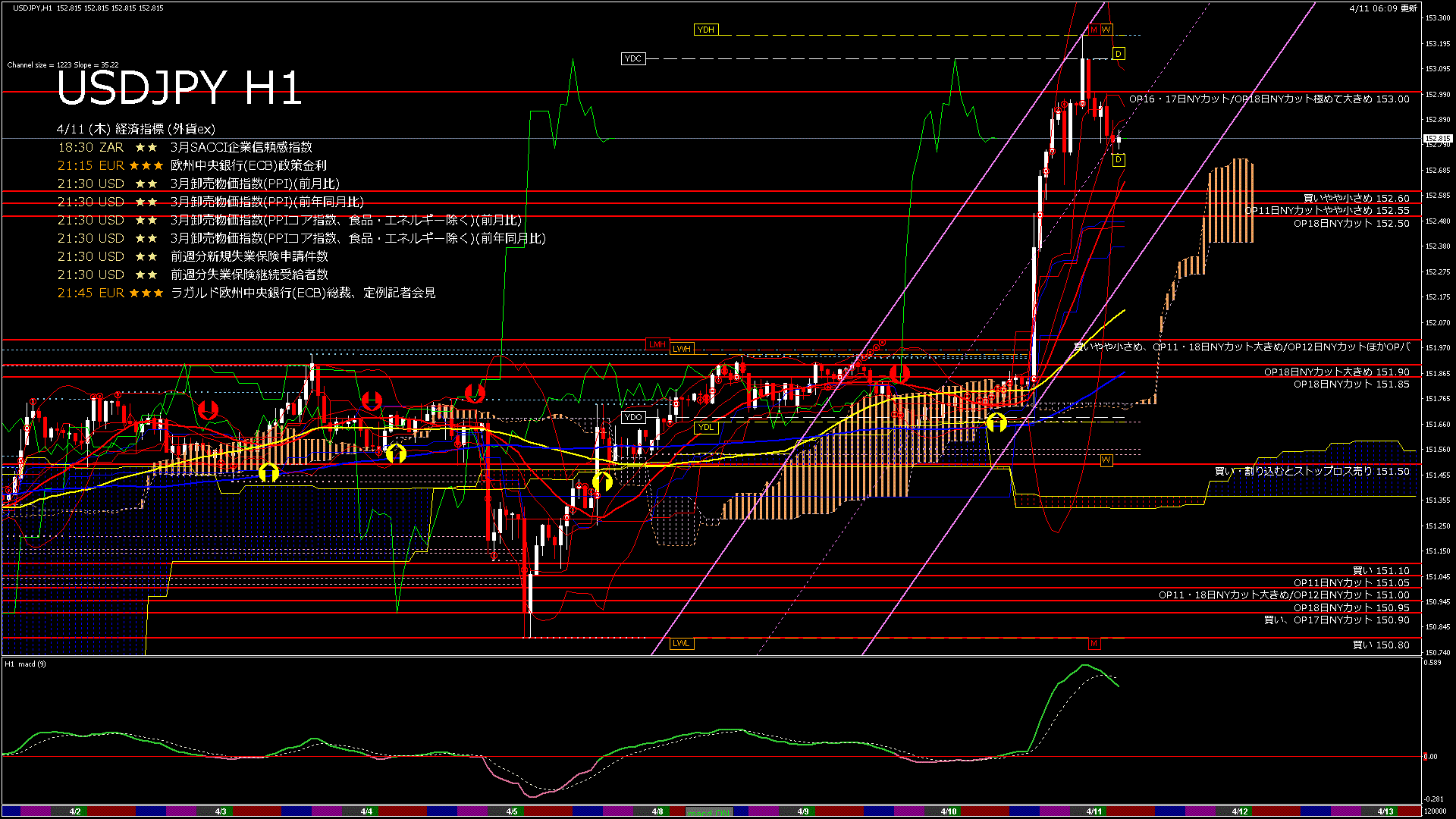Screen dimensions: 1456x819
Task: Click the H1 macd (9) indicator label
Action: click(x=25, y=664)
